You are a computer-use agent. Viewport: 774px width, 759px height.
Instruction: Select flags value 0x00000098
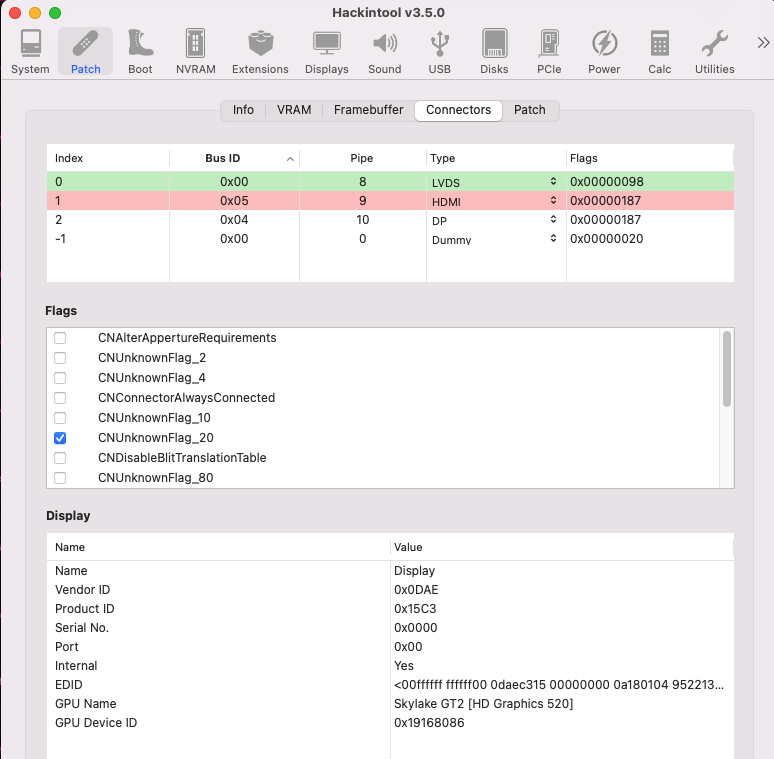tap(607, 182)
